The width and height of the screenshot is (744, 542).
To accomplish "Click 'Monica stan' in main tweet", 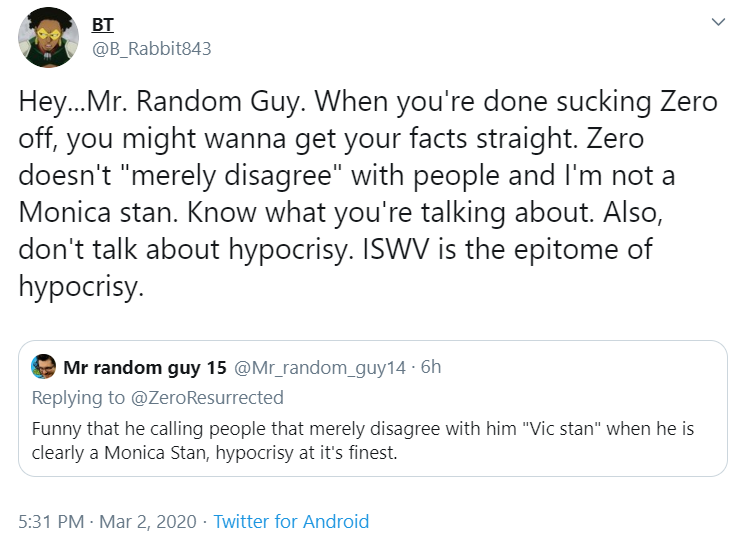I will click(x=98, y=212).
